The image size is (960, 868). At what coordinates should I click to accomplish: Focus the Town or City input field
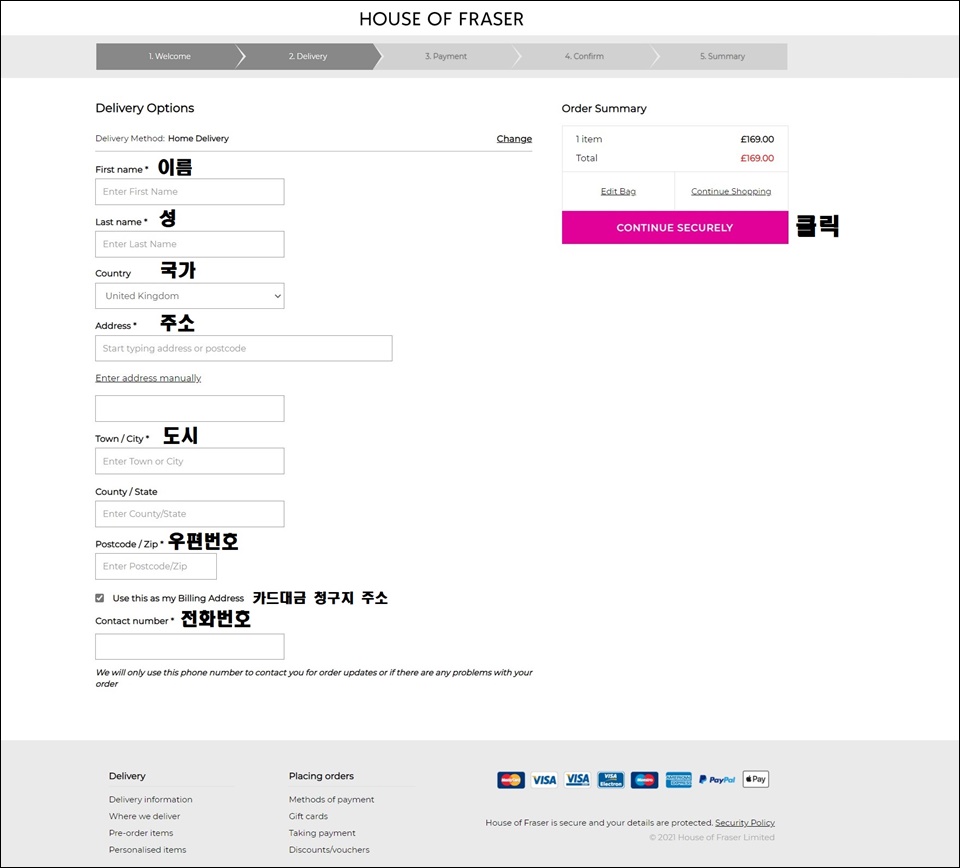(190, 461)
